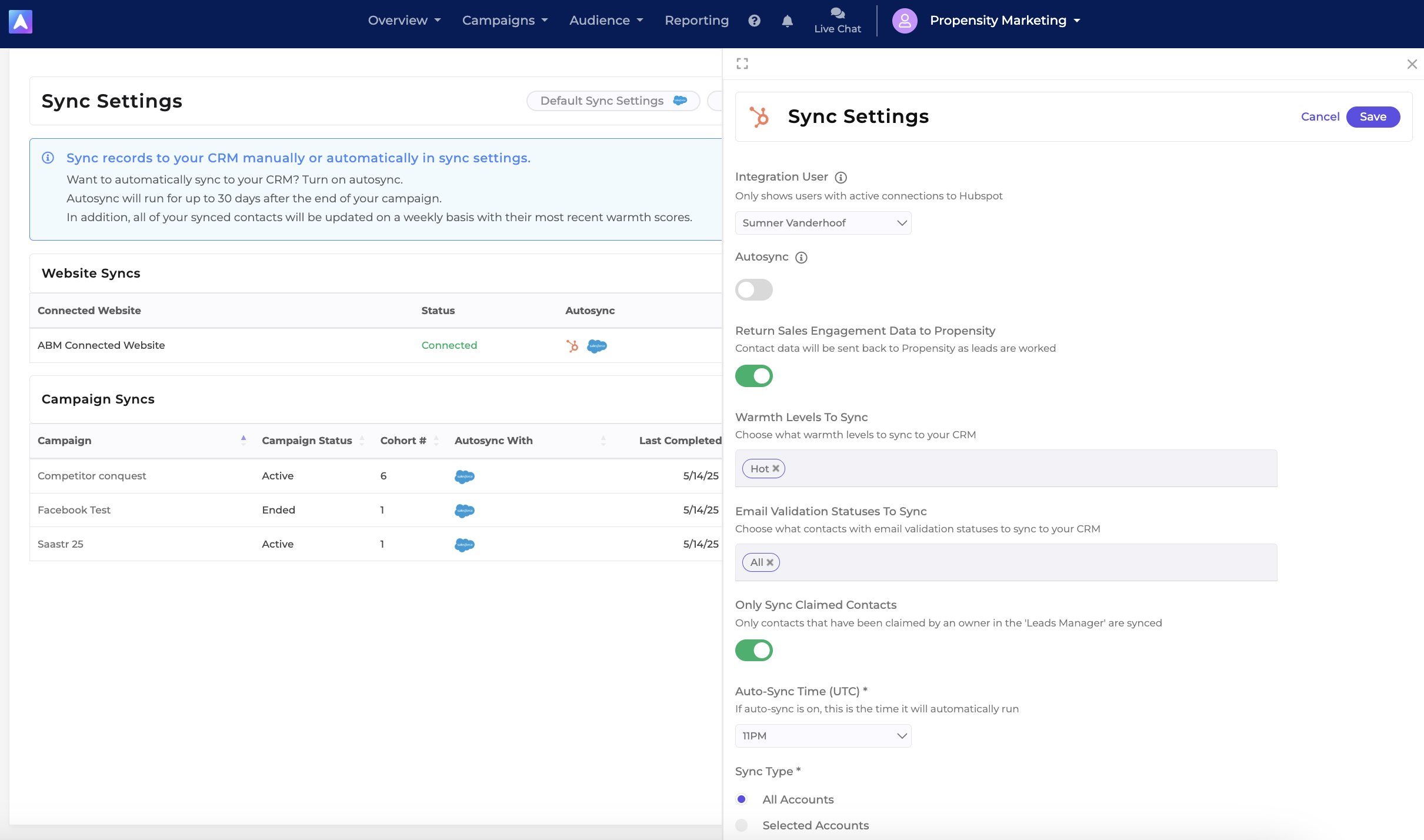Go to Reporting
1424x840 pixels.
click(696, 21)
